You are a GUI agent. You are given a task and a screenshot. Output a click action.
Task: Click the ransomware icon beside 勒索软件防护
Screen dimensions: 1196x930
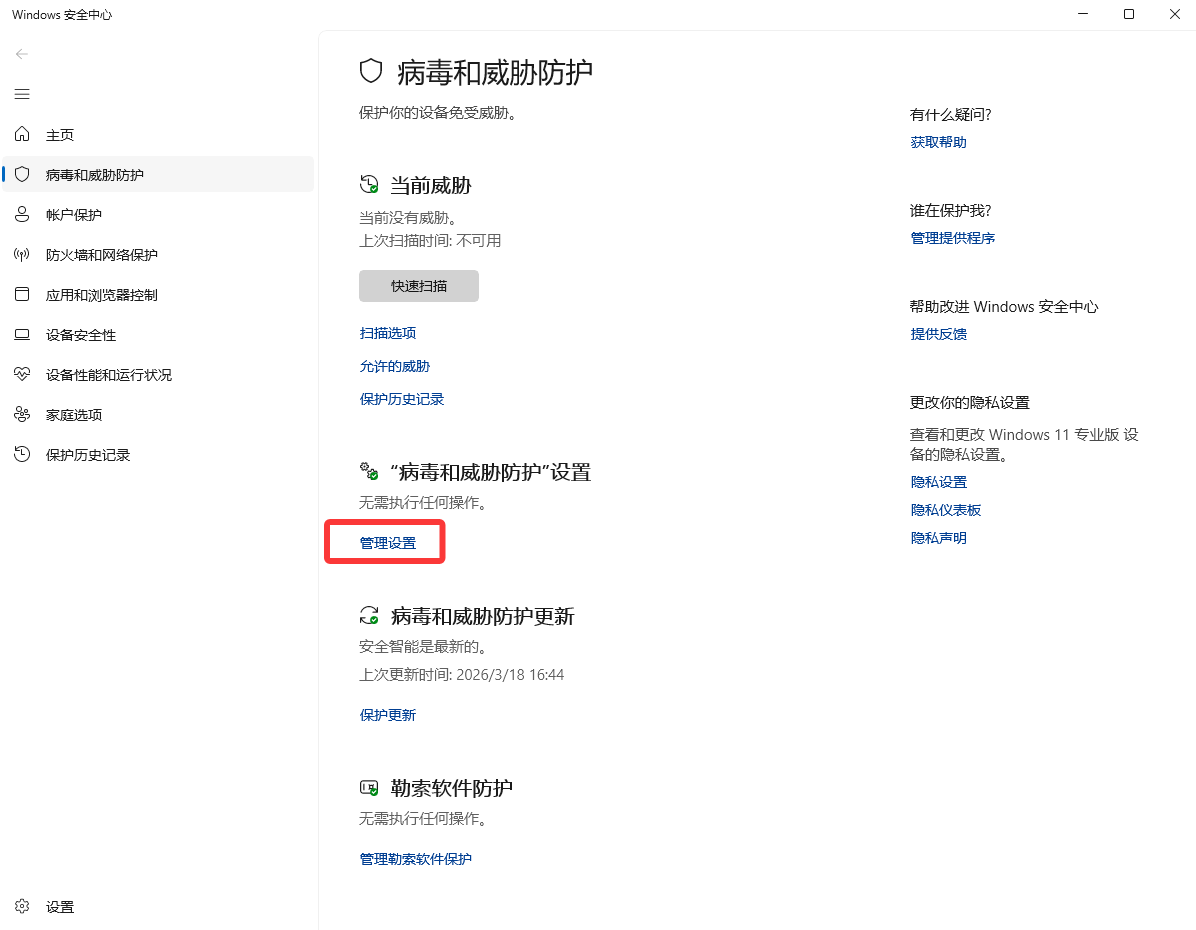tap(369, 787)
